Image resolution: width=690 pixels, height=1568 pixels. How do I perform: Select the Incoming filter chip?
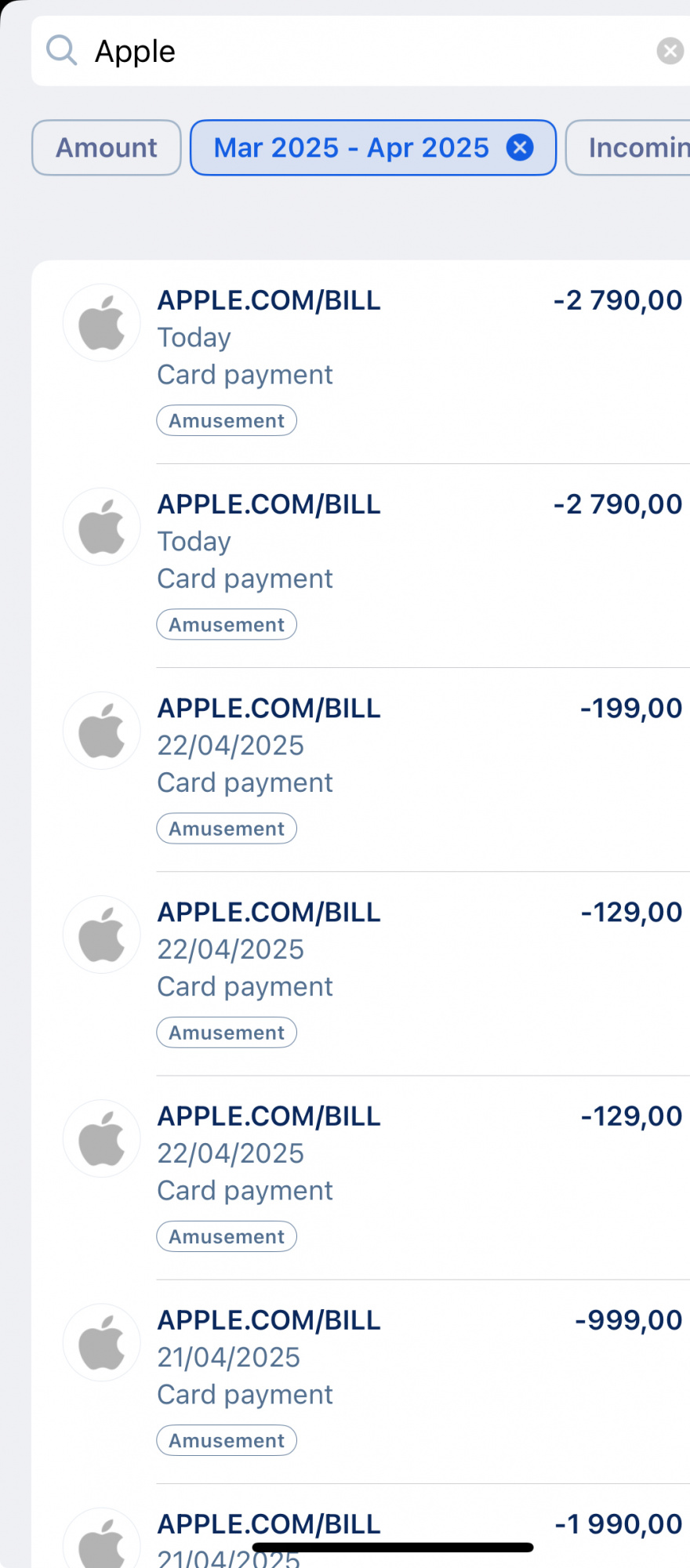pyautogui.click(x=629, y=147)
